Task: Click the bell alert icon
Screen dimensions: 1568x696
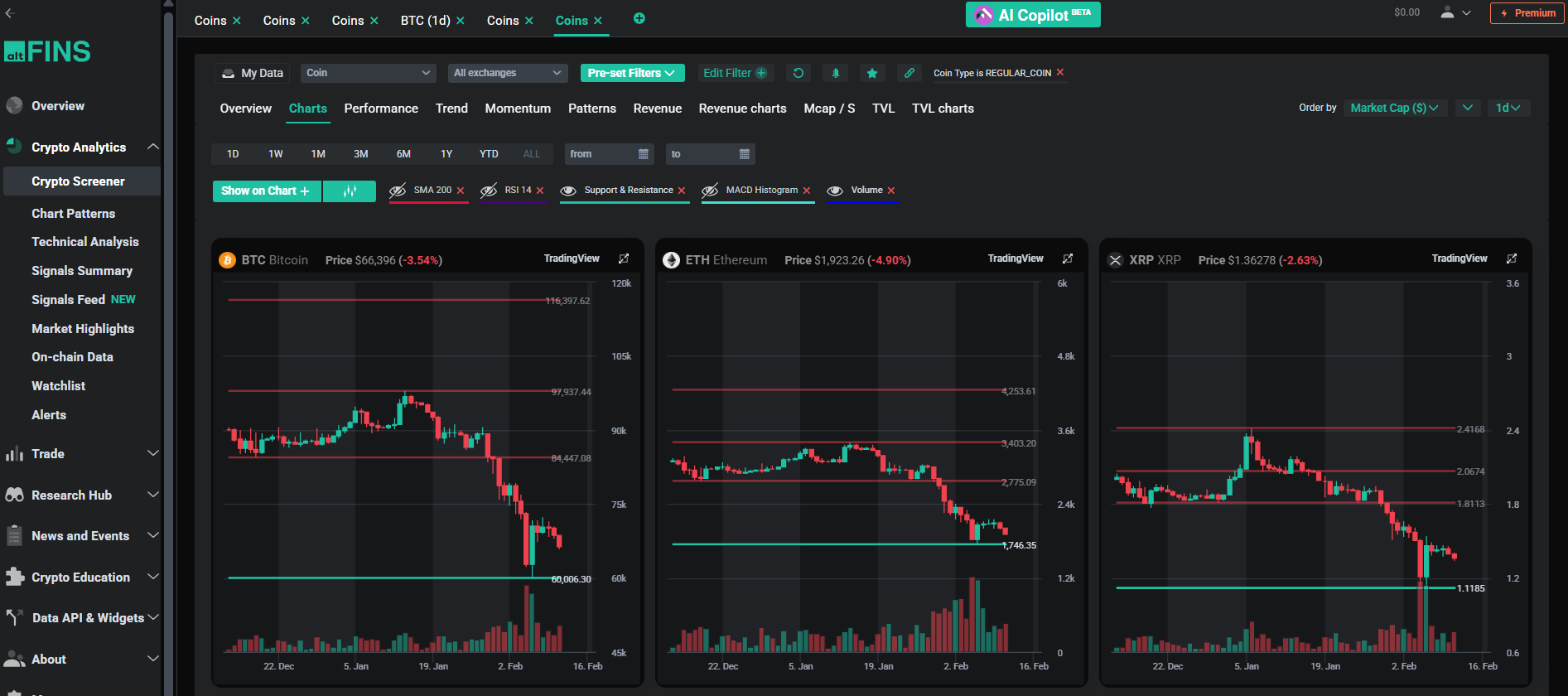Action: click(835, 73)
